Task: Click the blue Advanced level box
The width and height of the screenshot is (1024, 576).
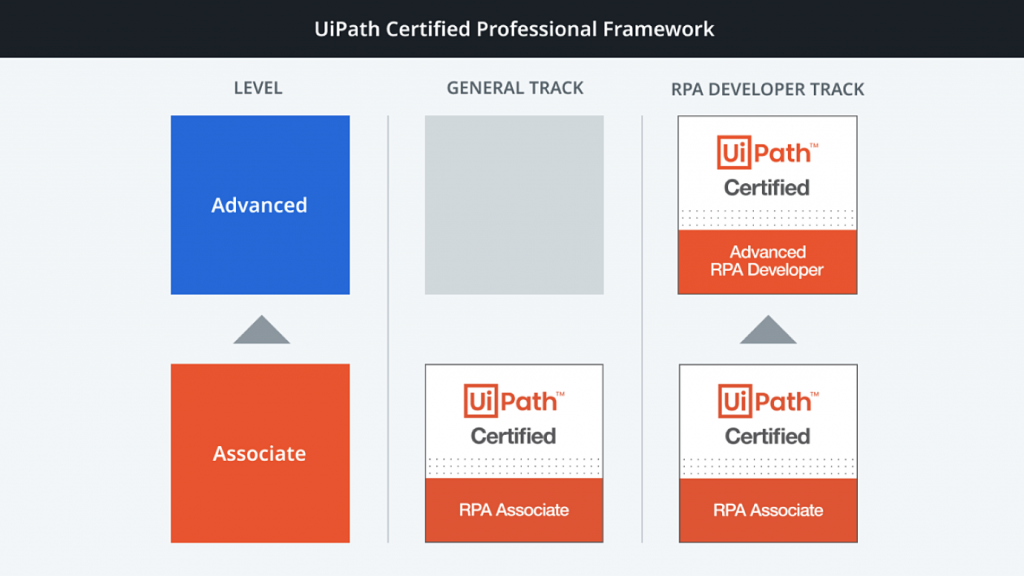Action: coord(260,205)
